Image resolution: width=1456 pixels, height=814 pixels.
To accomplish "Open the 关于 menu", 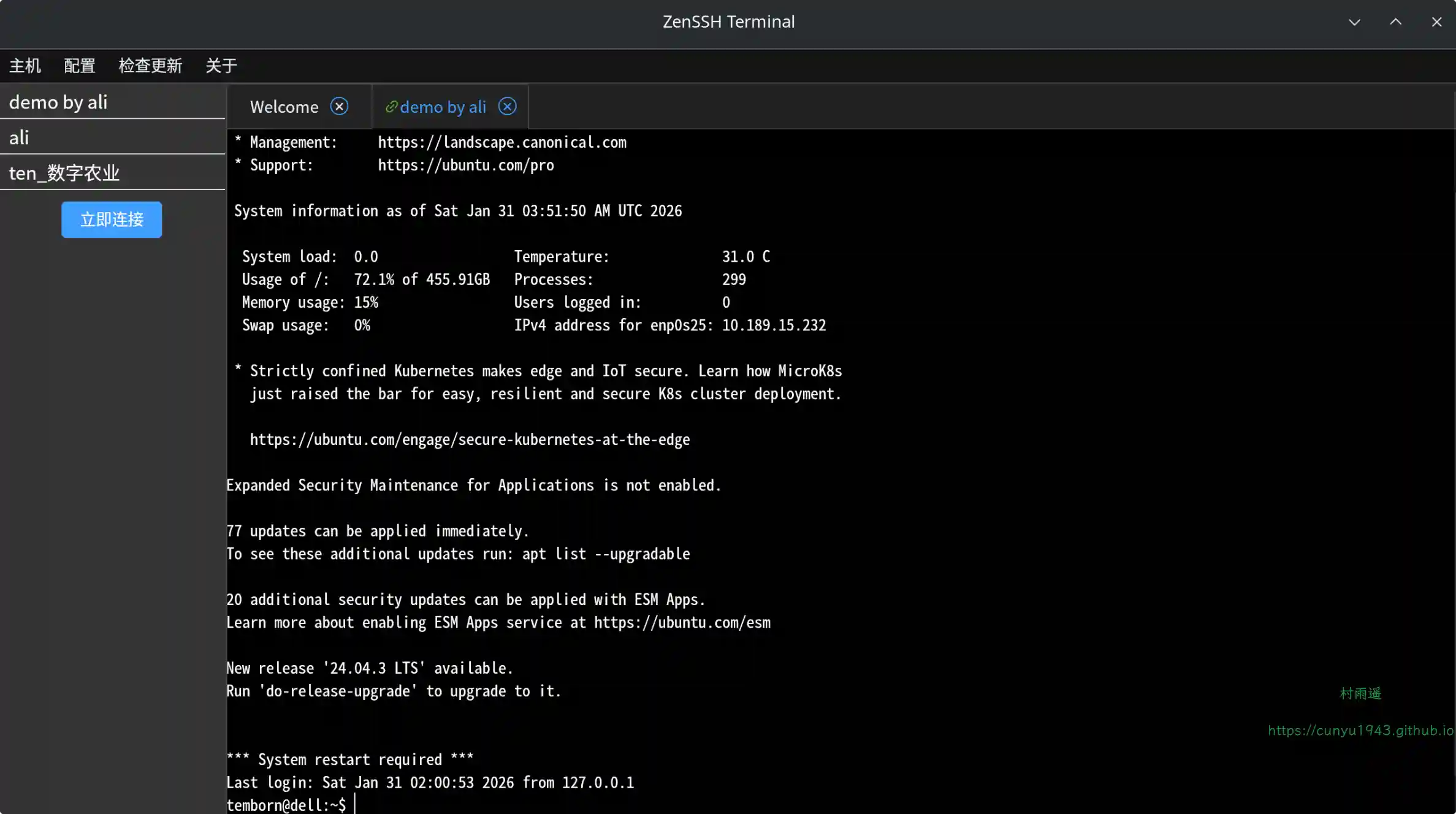I will pyautogui.click(x=221, y=66).
